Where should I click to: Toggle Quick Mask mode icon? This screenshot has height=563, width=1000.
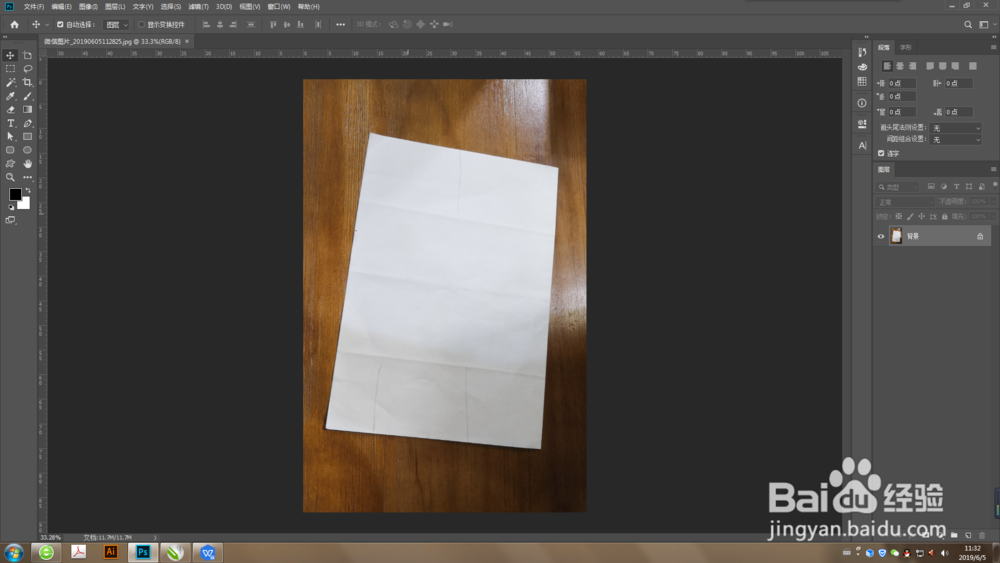[x=10, y=220]
